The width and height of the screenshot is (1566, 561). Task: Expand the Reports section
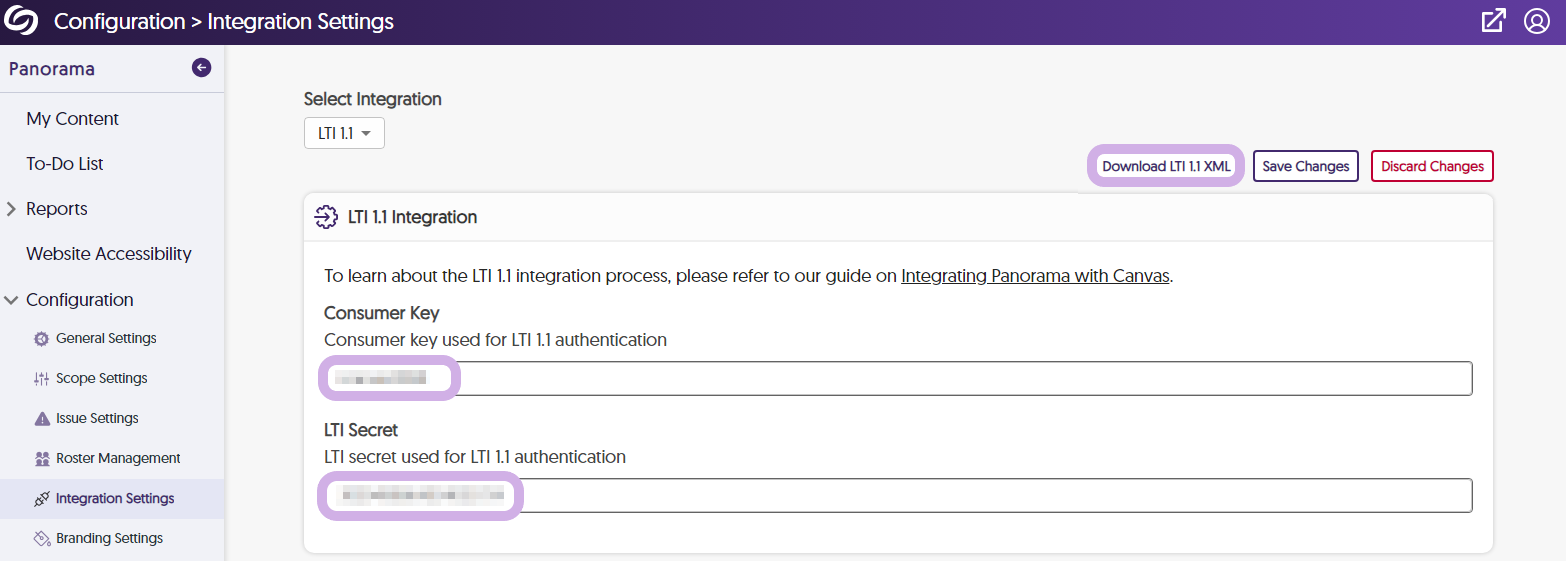click(x=12, y=209)
